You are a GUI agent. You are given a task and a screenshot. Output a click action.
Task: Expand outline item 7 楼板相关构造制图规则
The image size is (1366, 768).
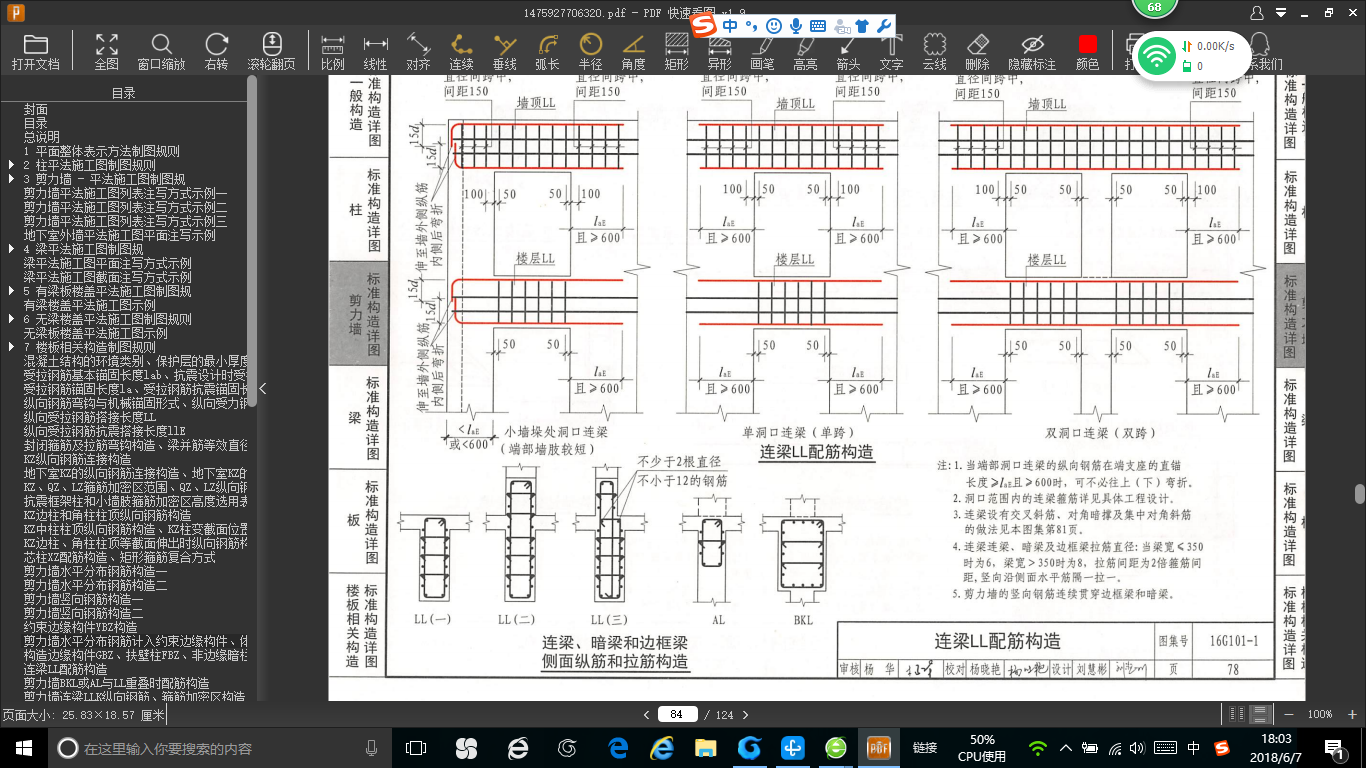[11, 347]
